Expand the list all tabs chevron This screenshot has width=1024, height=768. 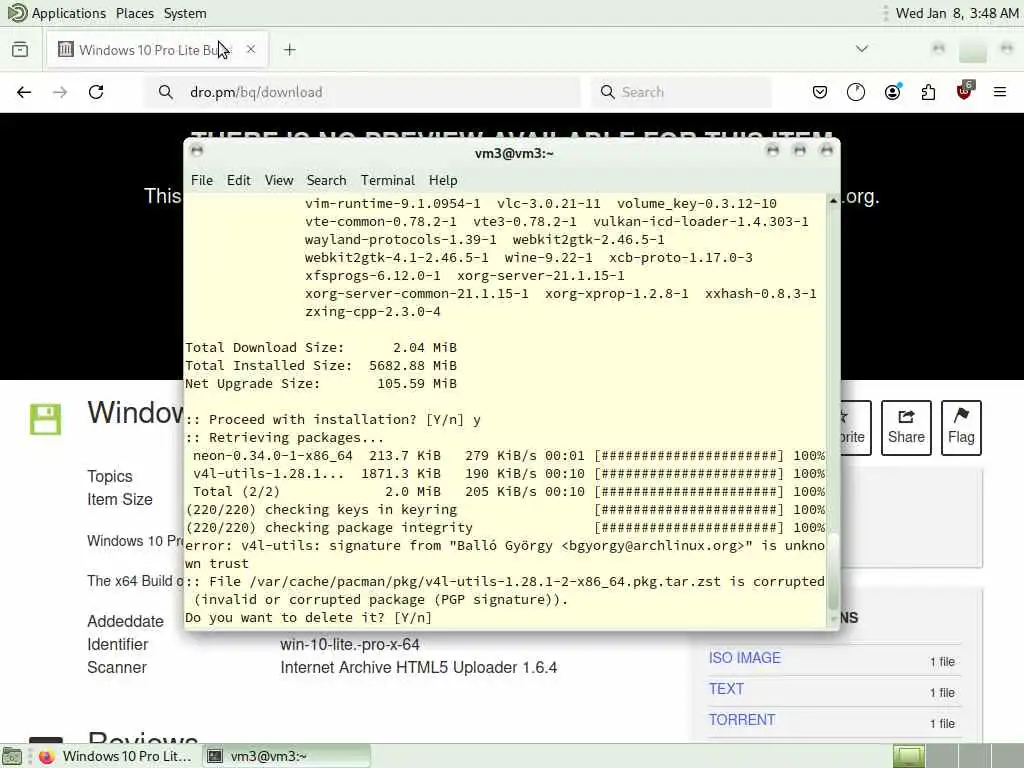point(862,49)
